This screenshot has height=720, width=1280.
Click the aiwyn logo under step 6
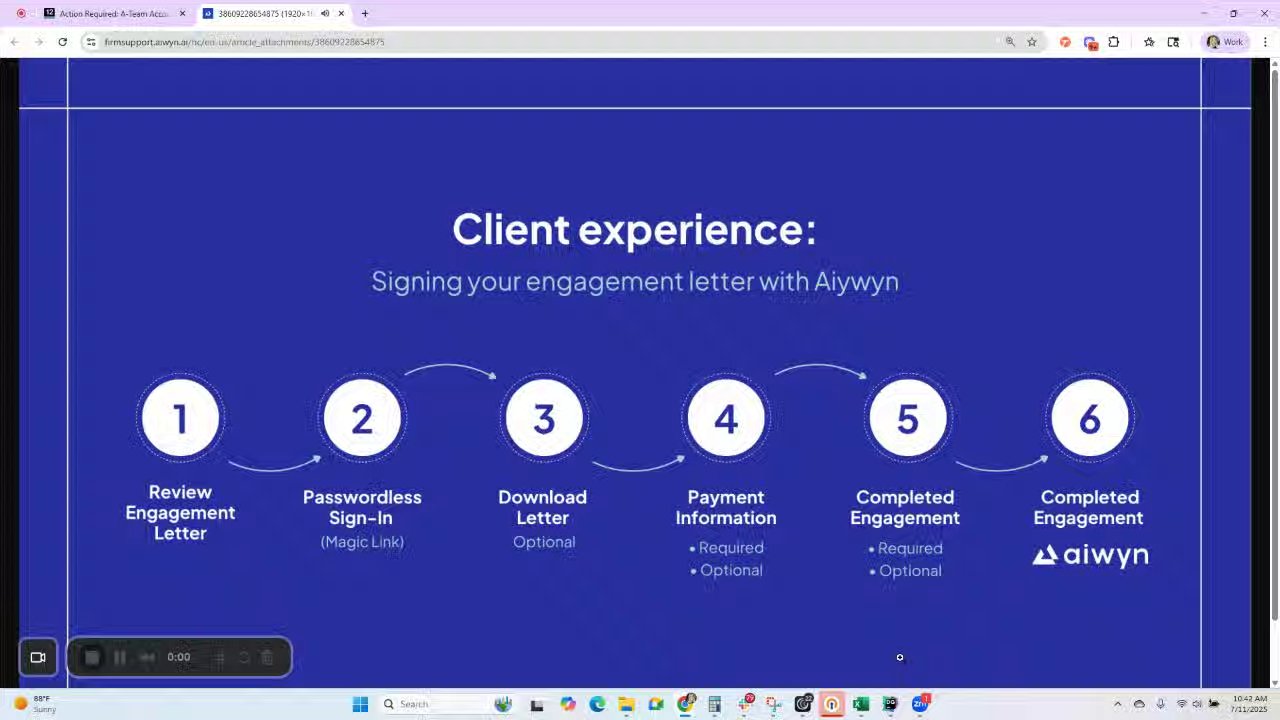click(x=1090, y=555)
